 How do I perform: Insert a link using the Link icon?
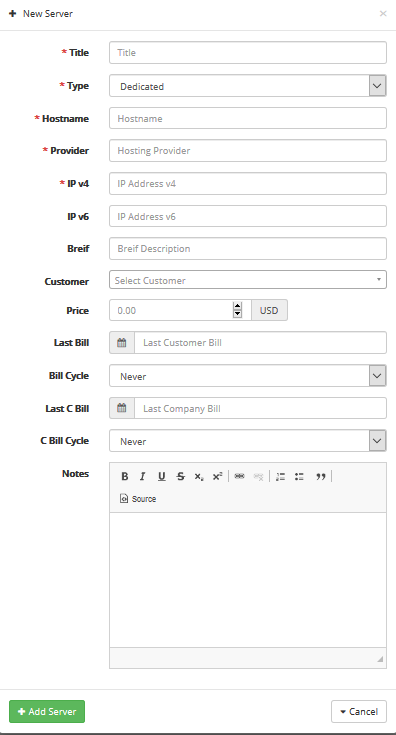click(x=239, y=476)
